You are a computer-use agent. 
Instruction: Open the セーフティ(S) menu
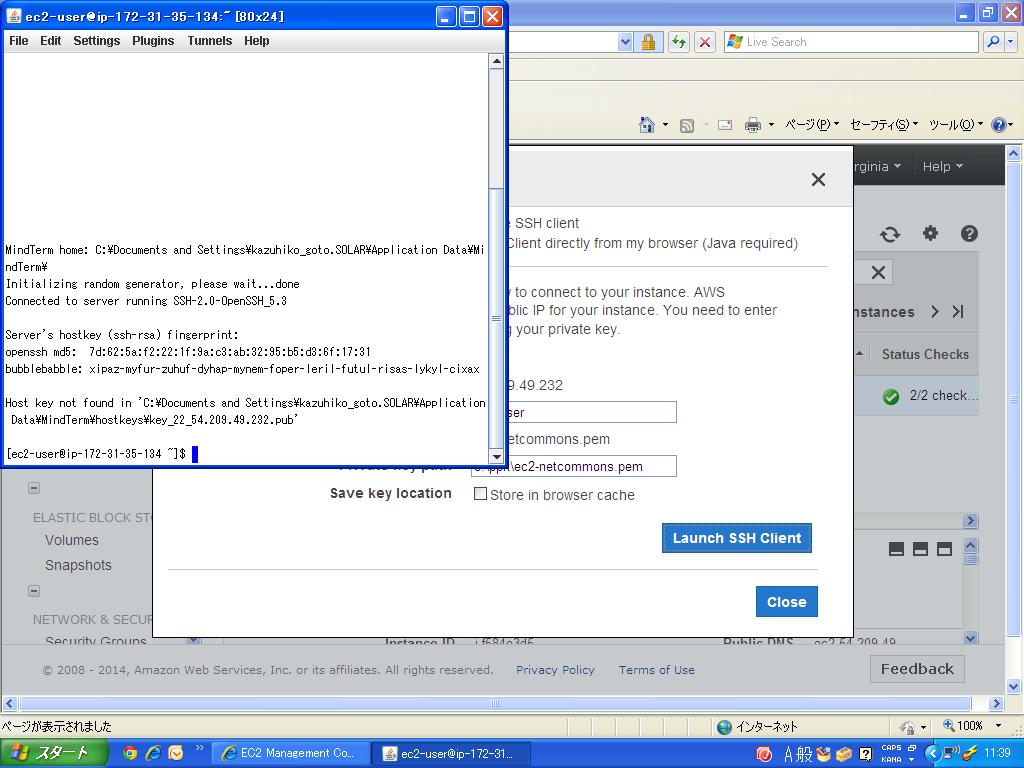pos(884,124)
